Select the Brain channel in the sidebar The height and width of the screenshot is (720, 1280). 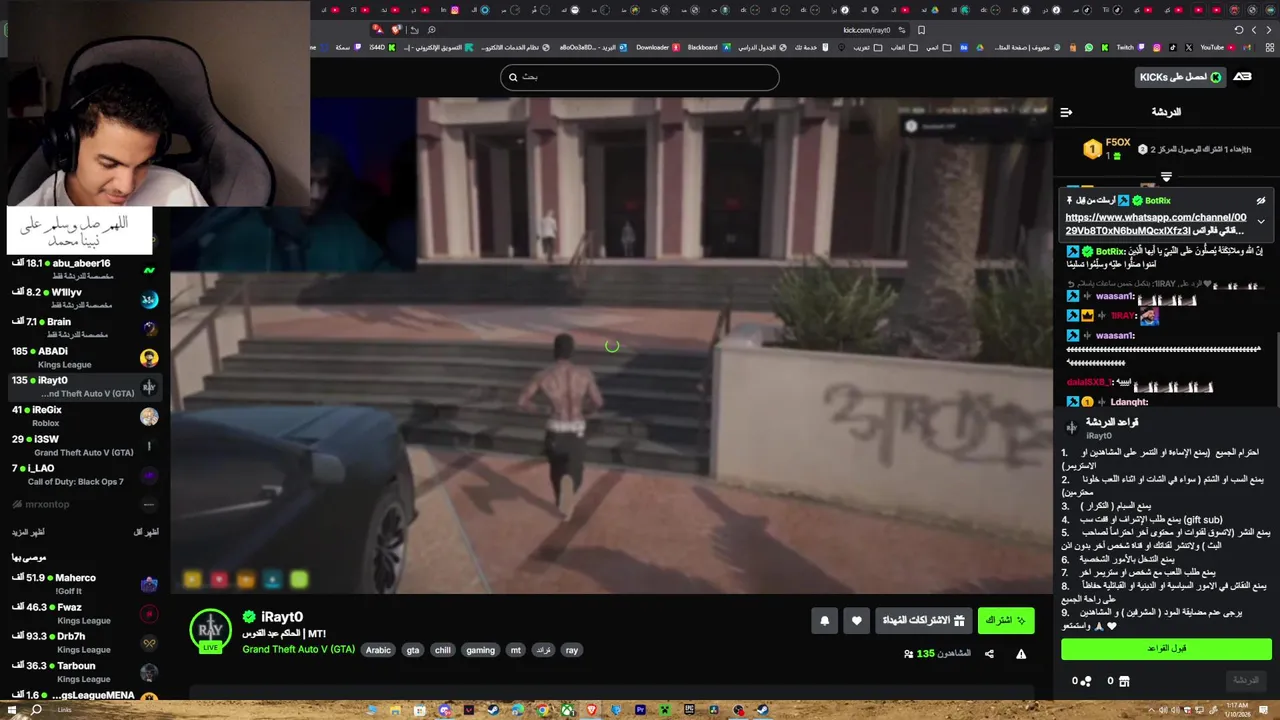[x=85, y=327]
